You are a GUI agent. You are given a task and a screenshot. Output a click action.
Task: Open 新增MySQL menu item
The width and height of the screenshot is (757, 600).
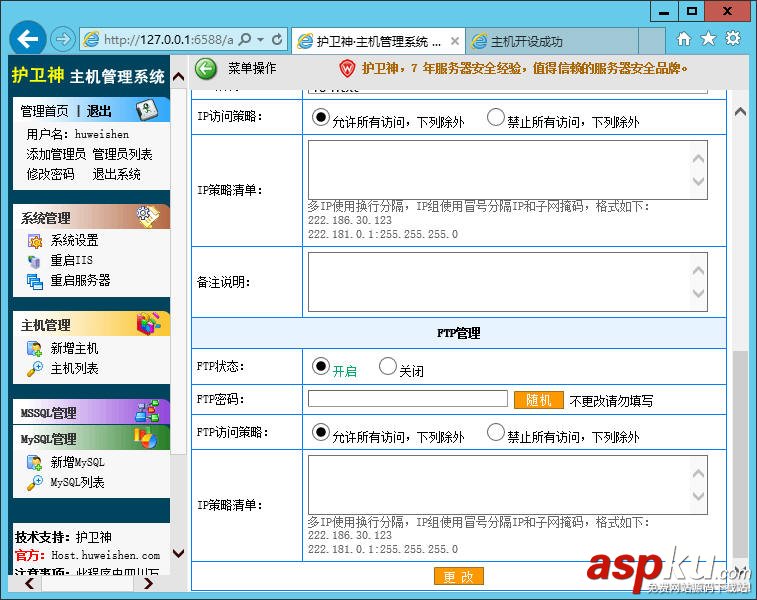pyautogui.click(x=77, y=462)
